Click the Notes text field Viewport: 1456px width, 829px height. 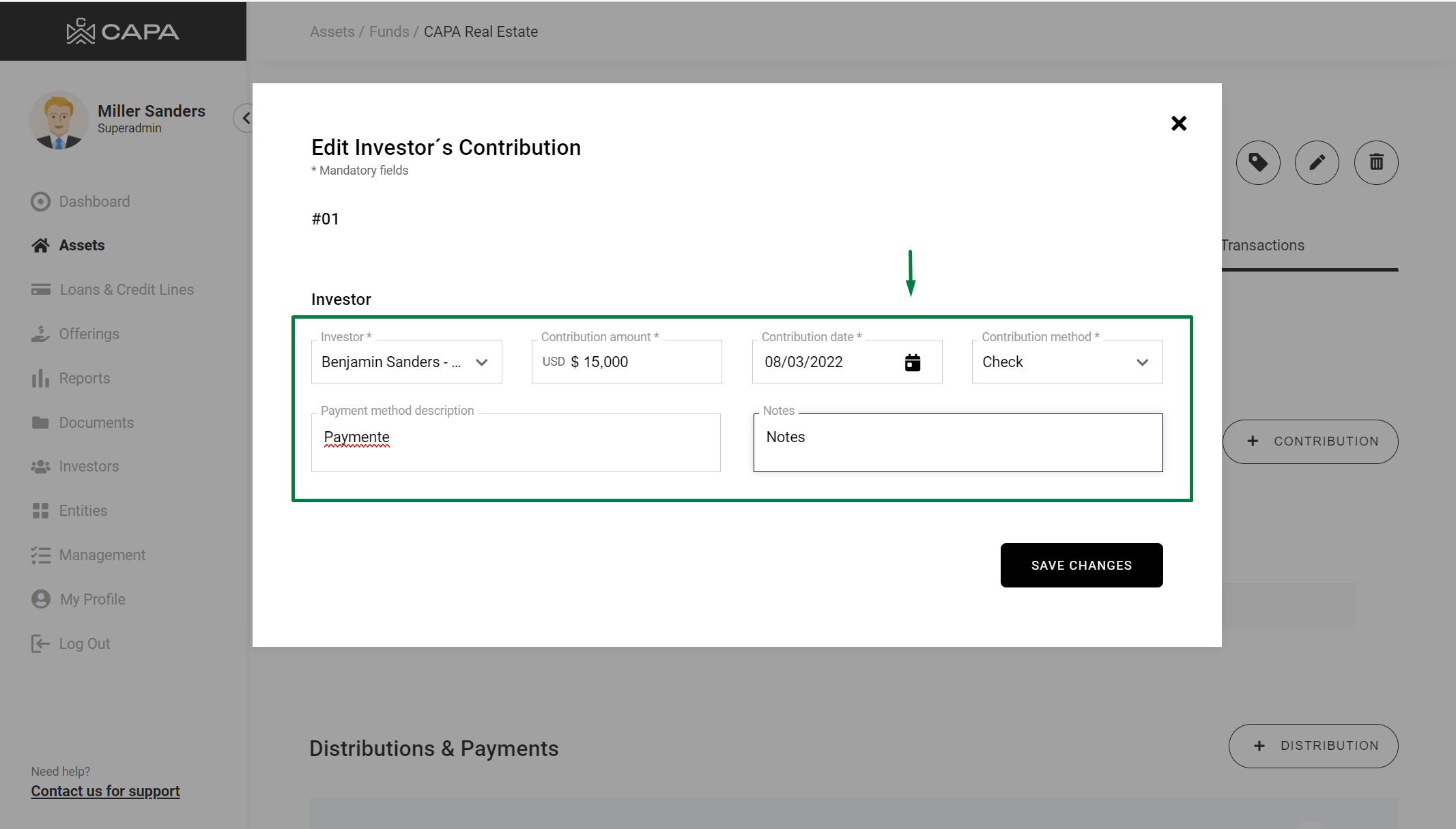tap(957, 442)
